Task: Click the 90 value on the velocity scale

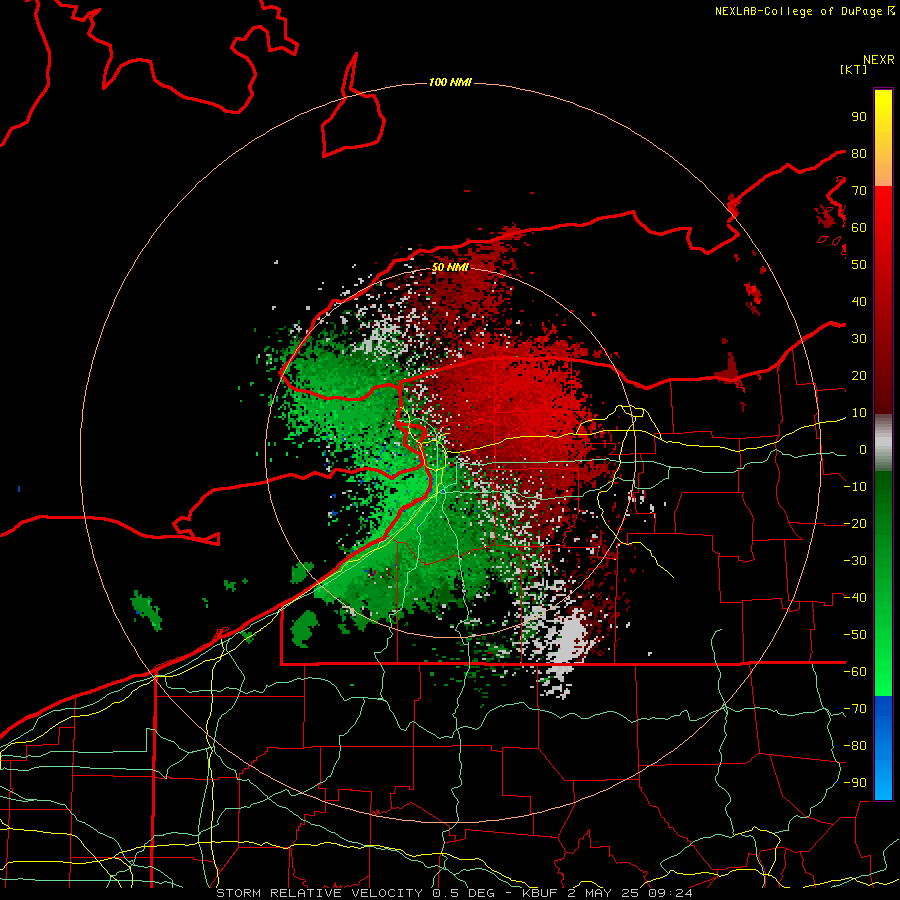Action: click(859, 117)
